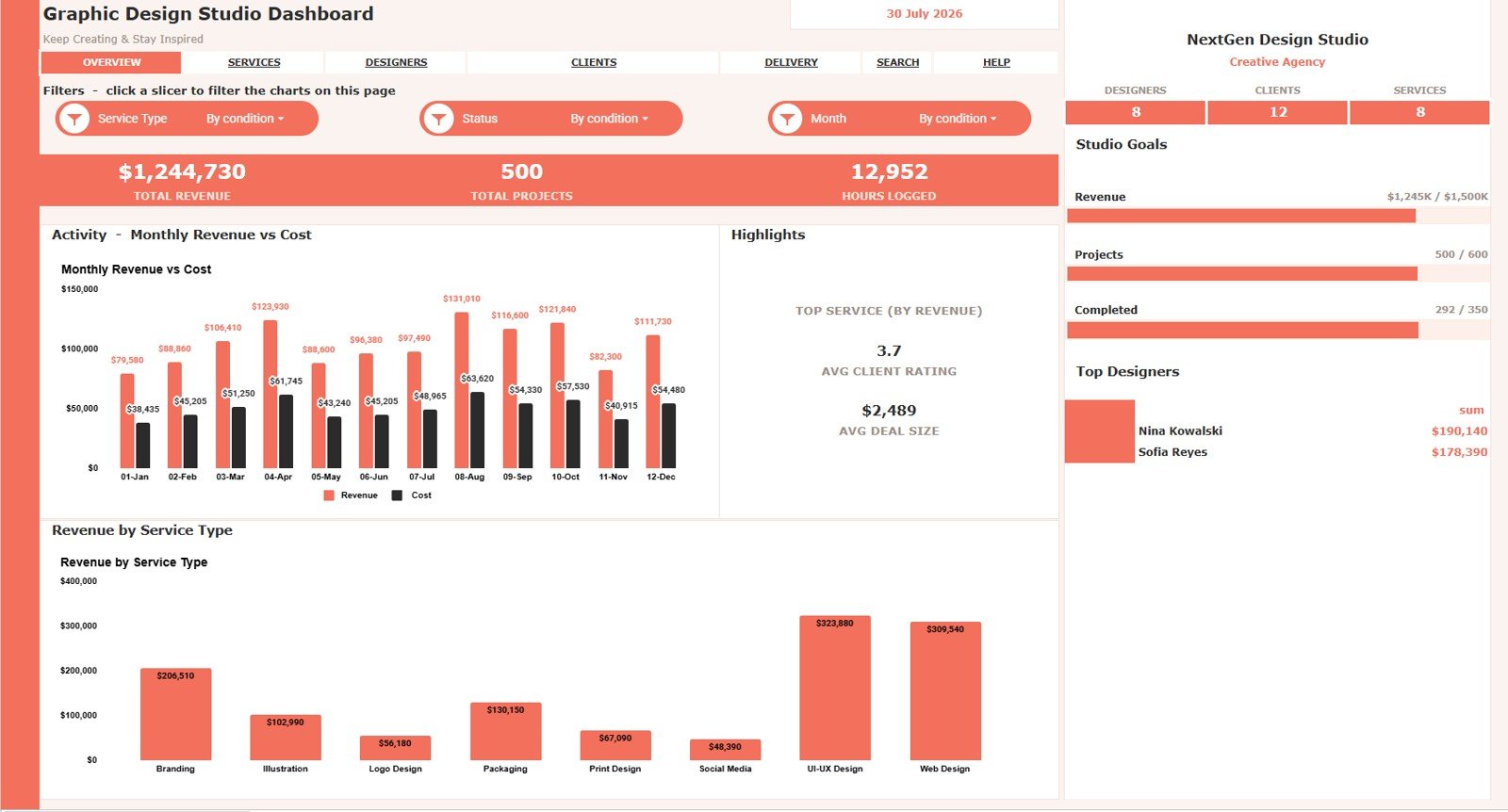
Task: Click the 08-Aug revenue bar
Action: click(462, 390)
